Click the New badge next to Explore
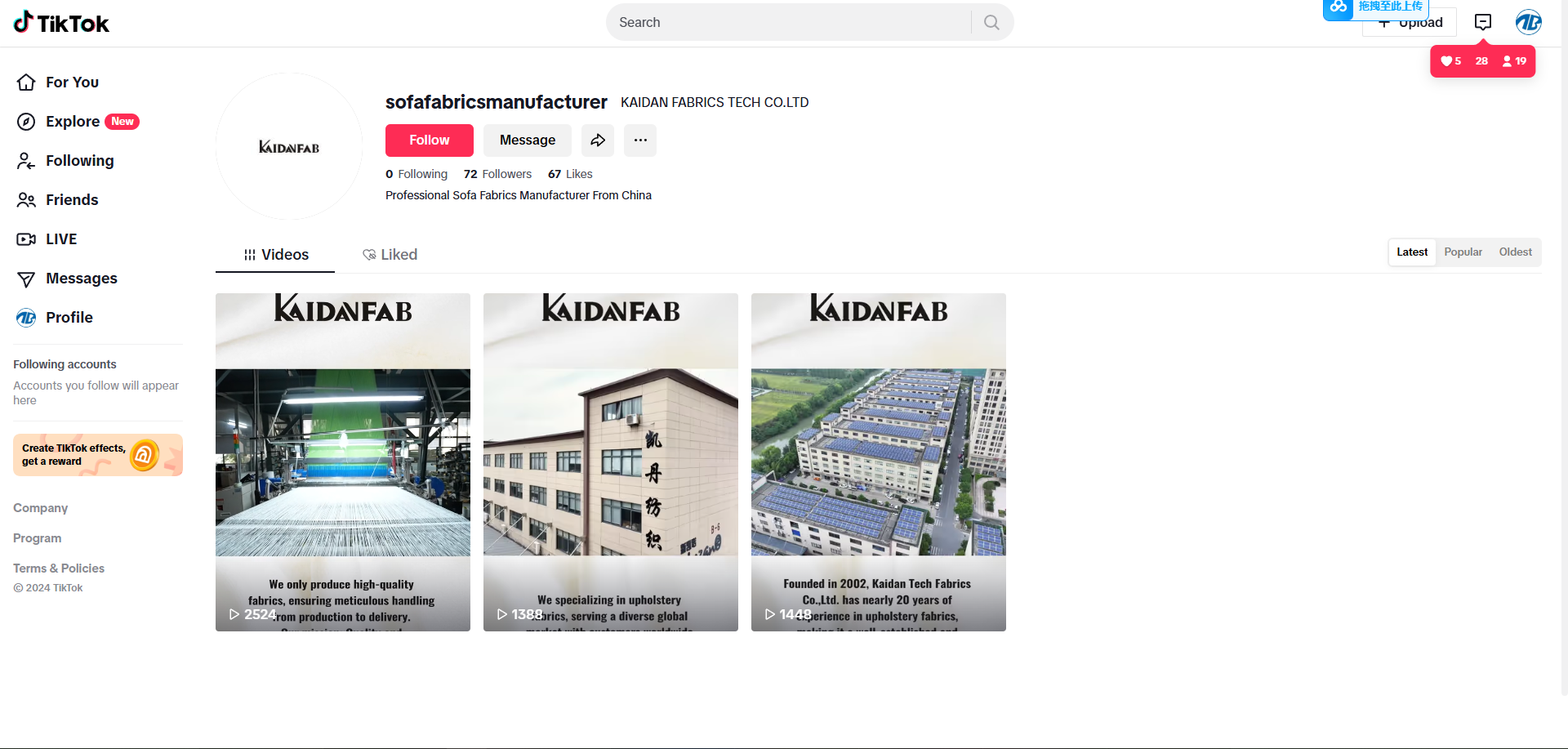 [122, 122]
